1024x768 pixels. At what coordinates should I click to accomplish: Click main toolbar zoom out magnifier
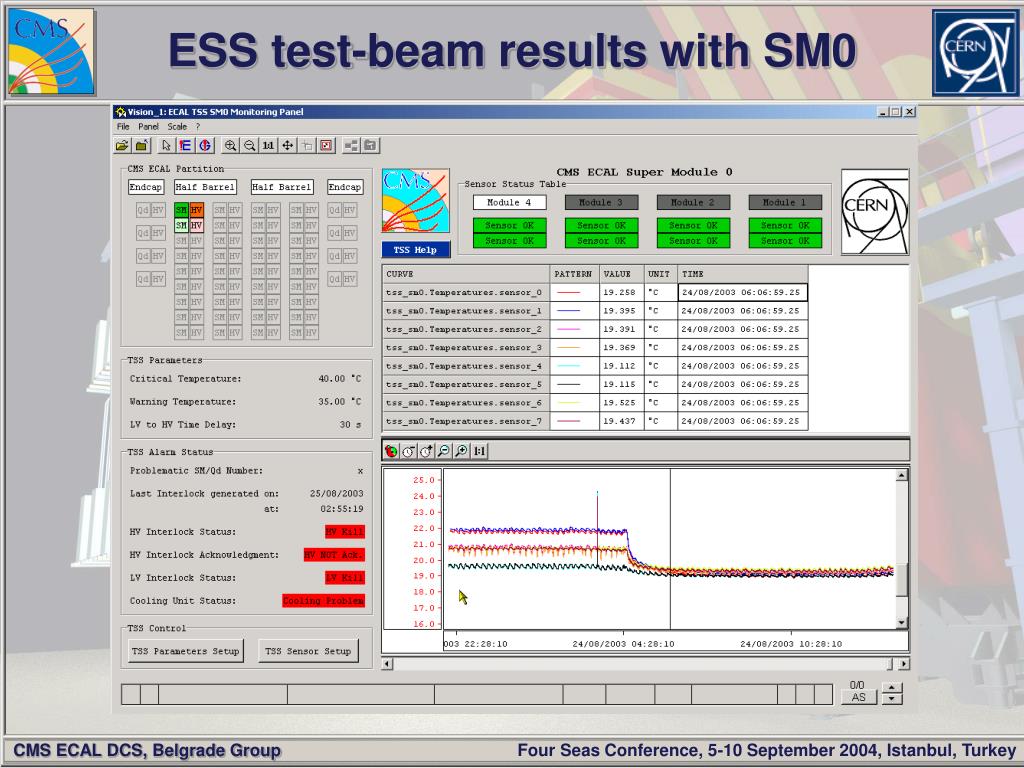(249, 146)
